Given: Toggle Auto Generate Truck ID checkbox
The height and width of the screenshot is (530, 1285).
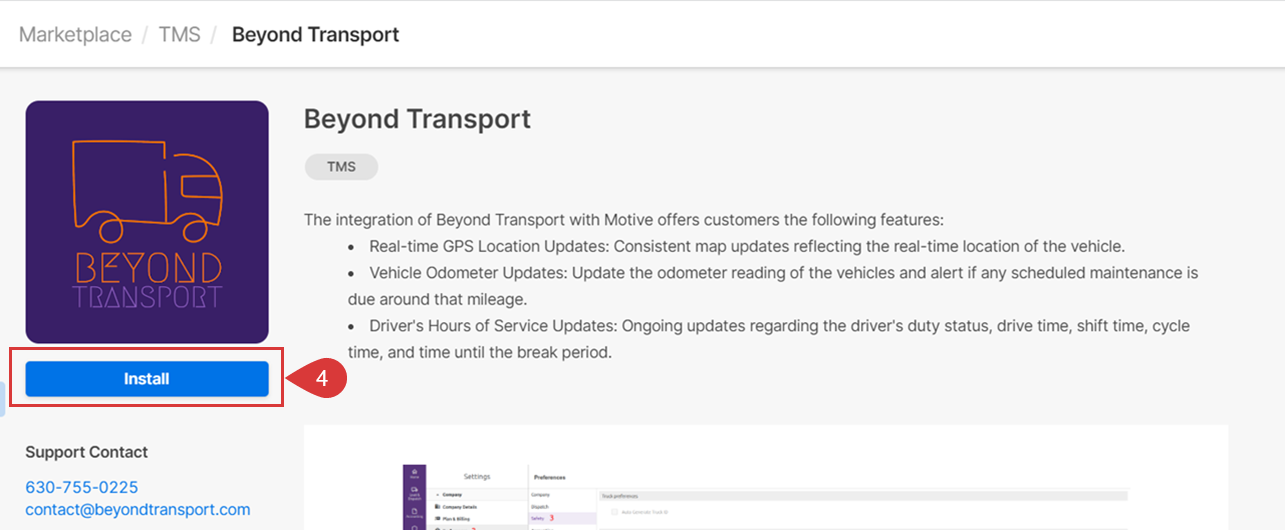Looking at the screenshot, I should 613,512.
